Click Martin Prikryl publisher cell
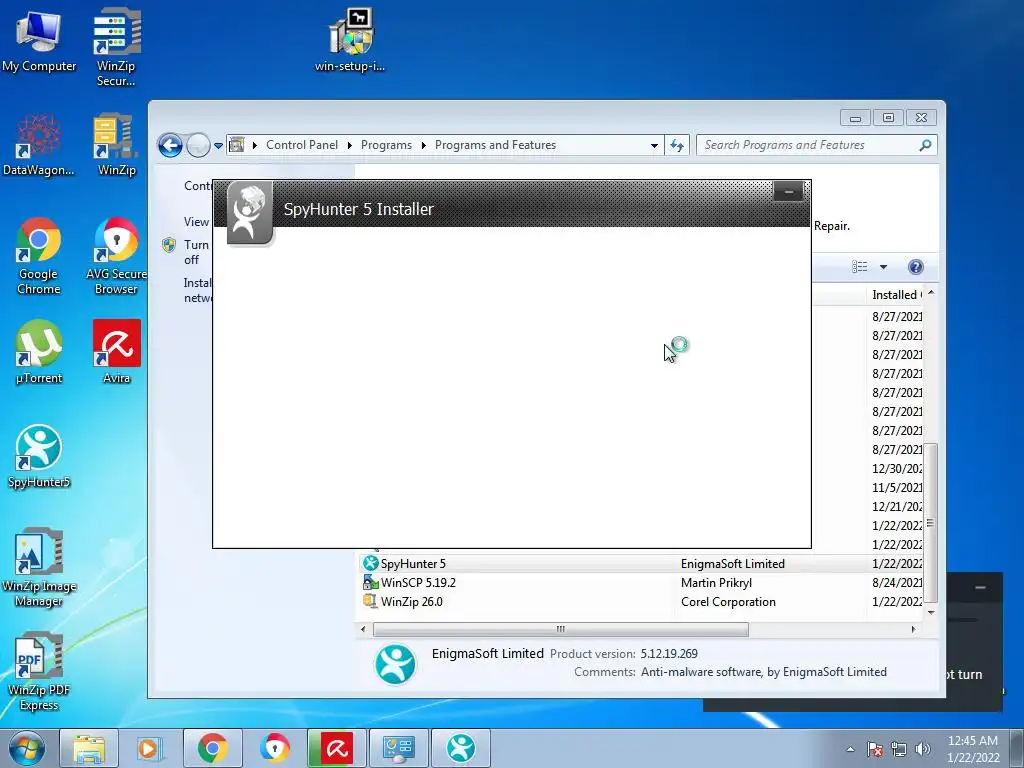 click(716, 582)
